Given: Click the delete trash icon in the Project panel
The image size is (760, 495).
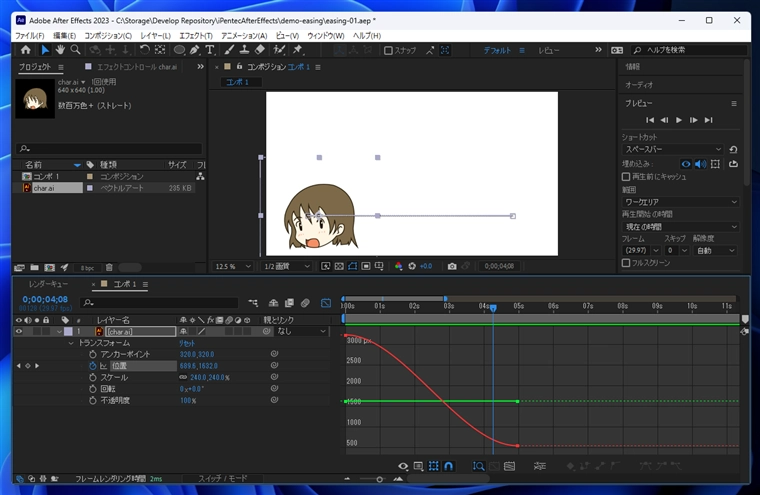Looking at the screenshot, I should pyautogui.click(x=110, y=267).
